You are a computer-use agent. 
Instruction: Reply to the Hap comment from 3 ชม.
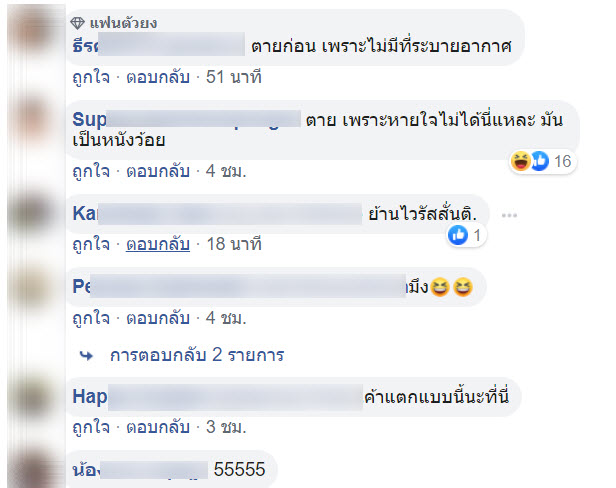point(158,427)
